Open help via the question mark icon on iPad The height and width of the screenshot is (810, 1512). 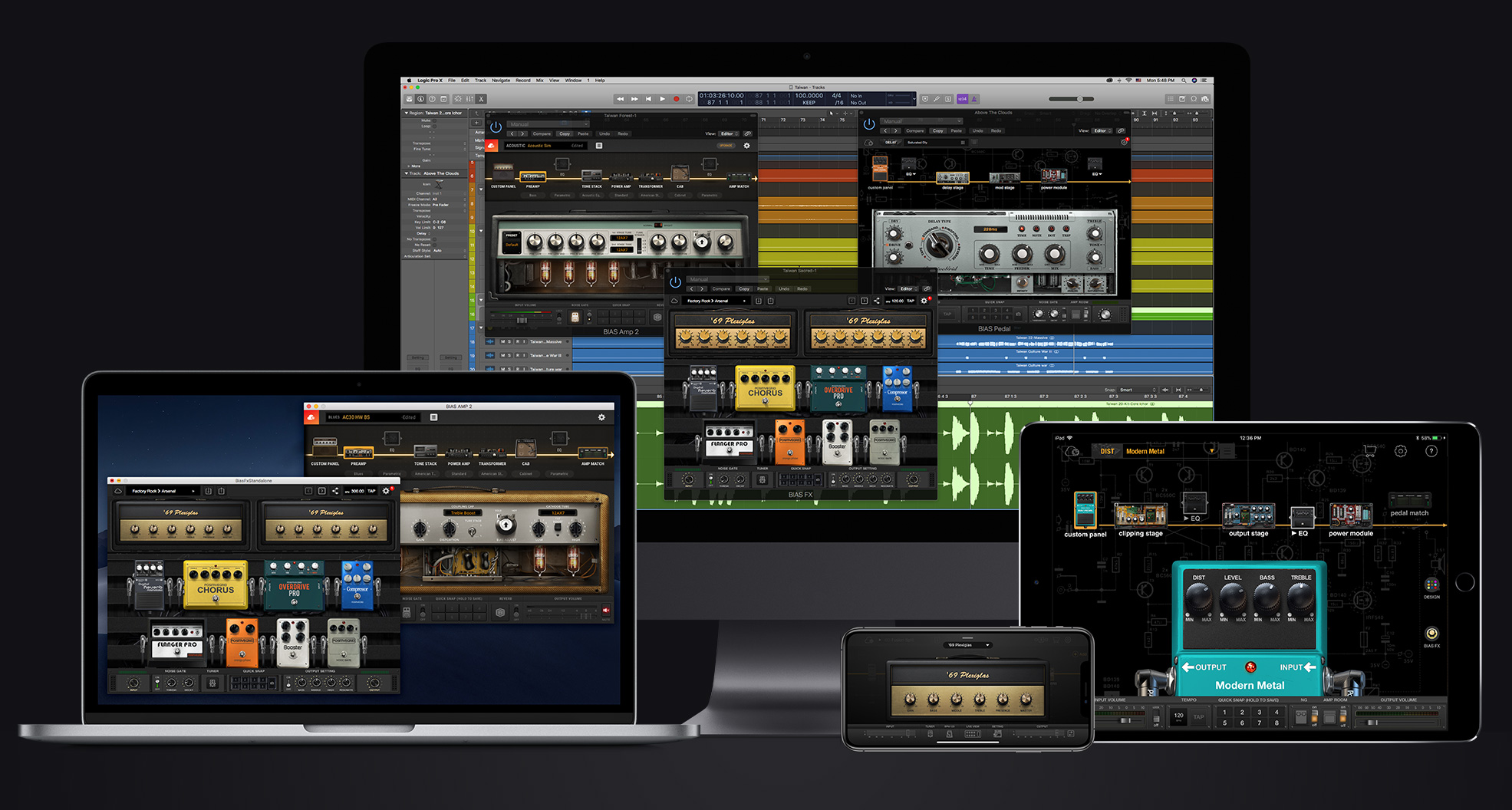pos(1431,451)
